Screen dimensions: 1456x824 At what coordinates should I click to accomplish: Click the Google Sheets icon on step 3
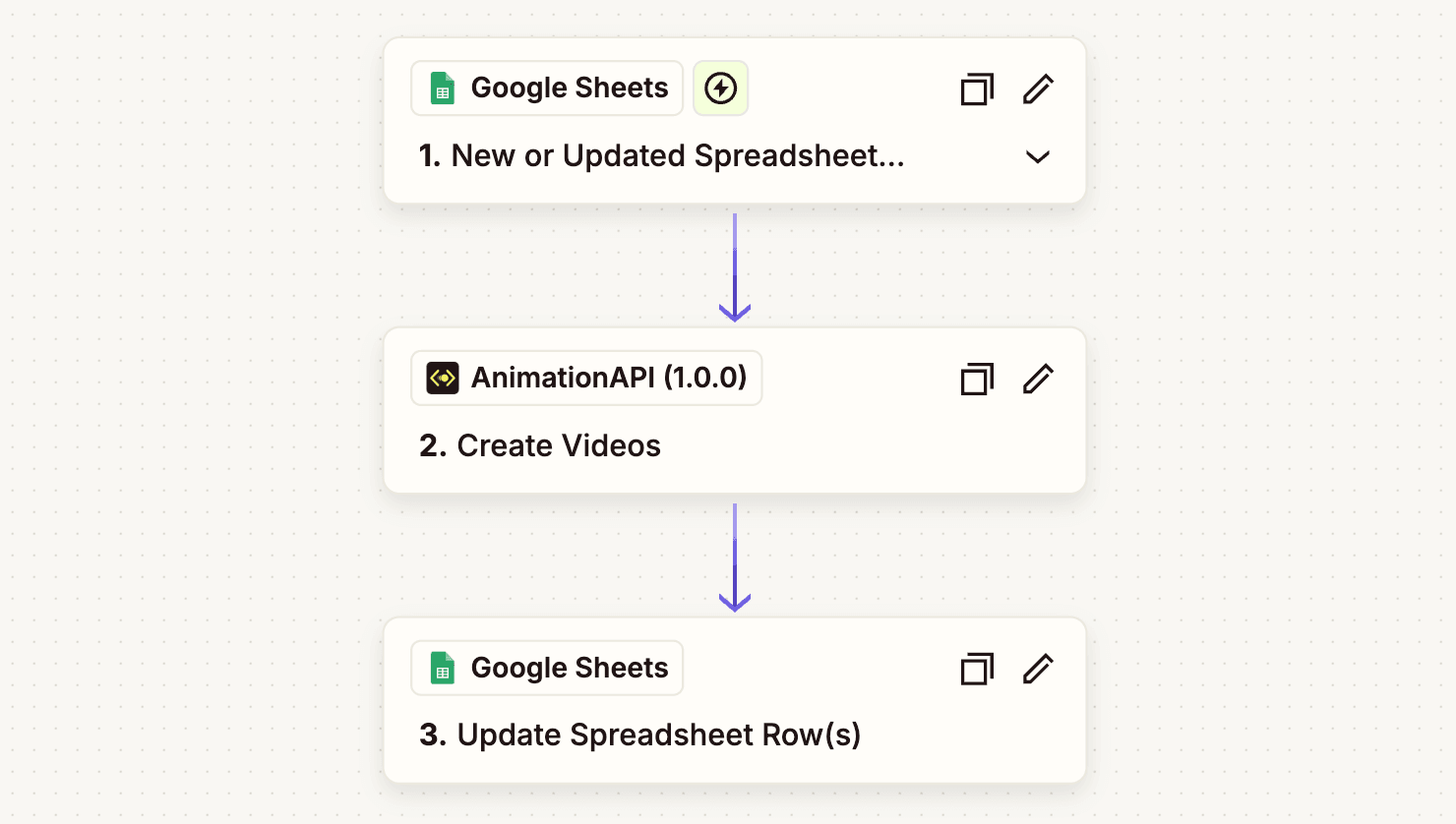click(443, 668)
